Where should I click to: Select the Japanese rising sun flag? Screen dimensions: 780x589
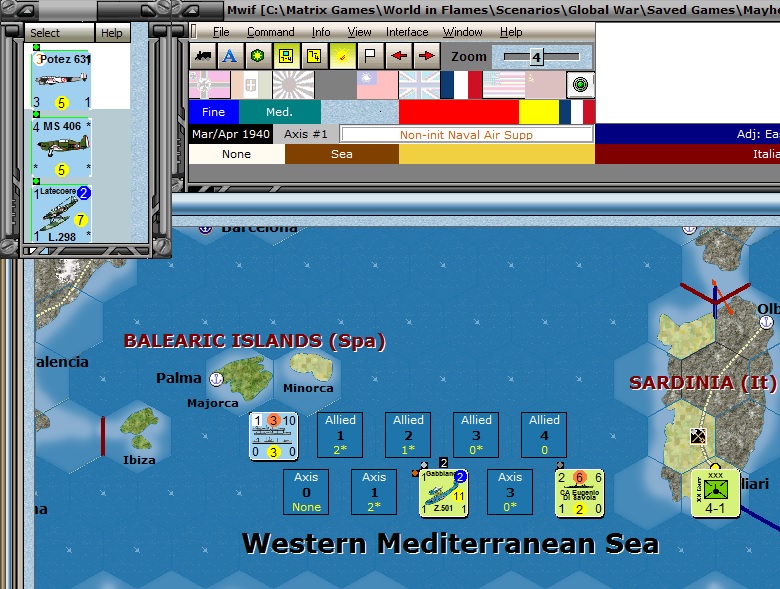pos(293,85)
